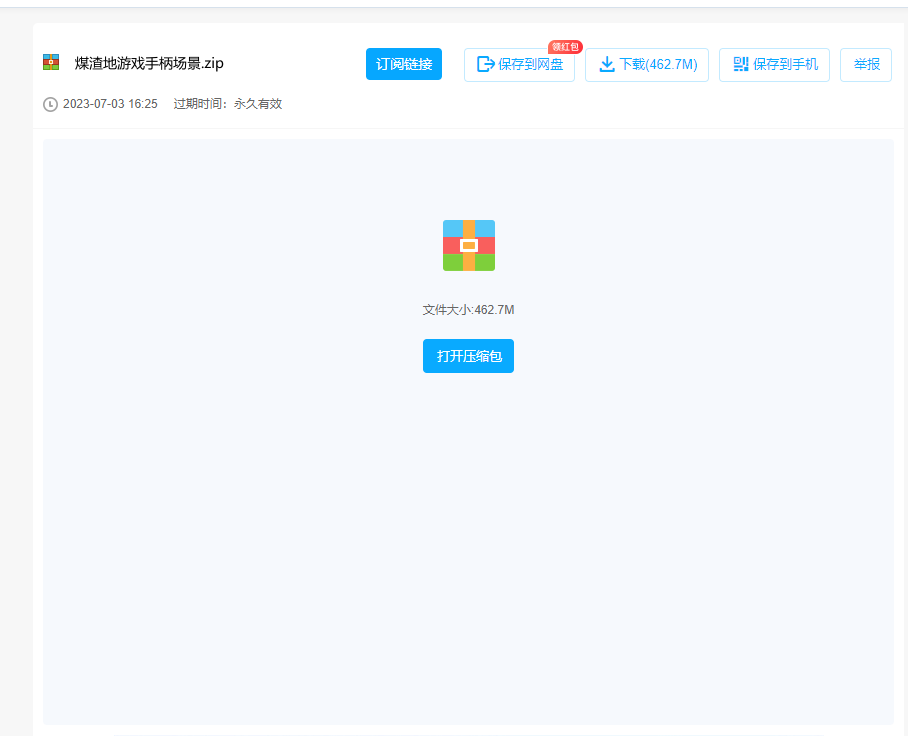The width and height of the screenshot is (908, 736).
Task: Save the file to phone via 保存到手机
Action: (774, 63)
